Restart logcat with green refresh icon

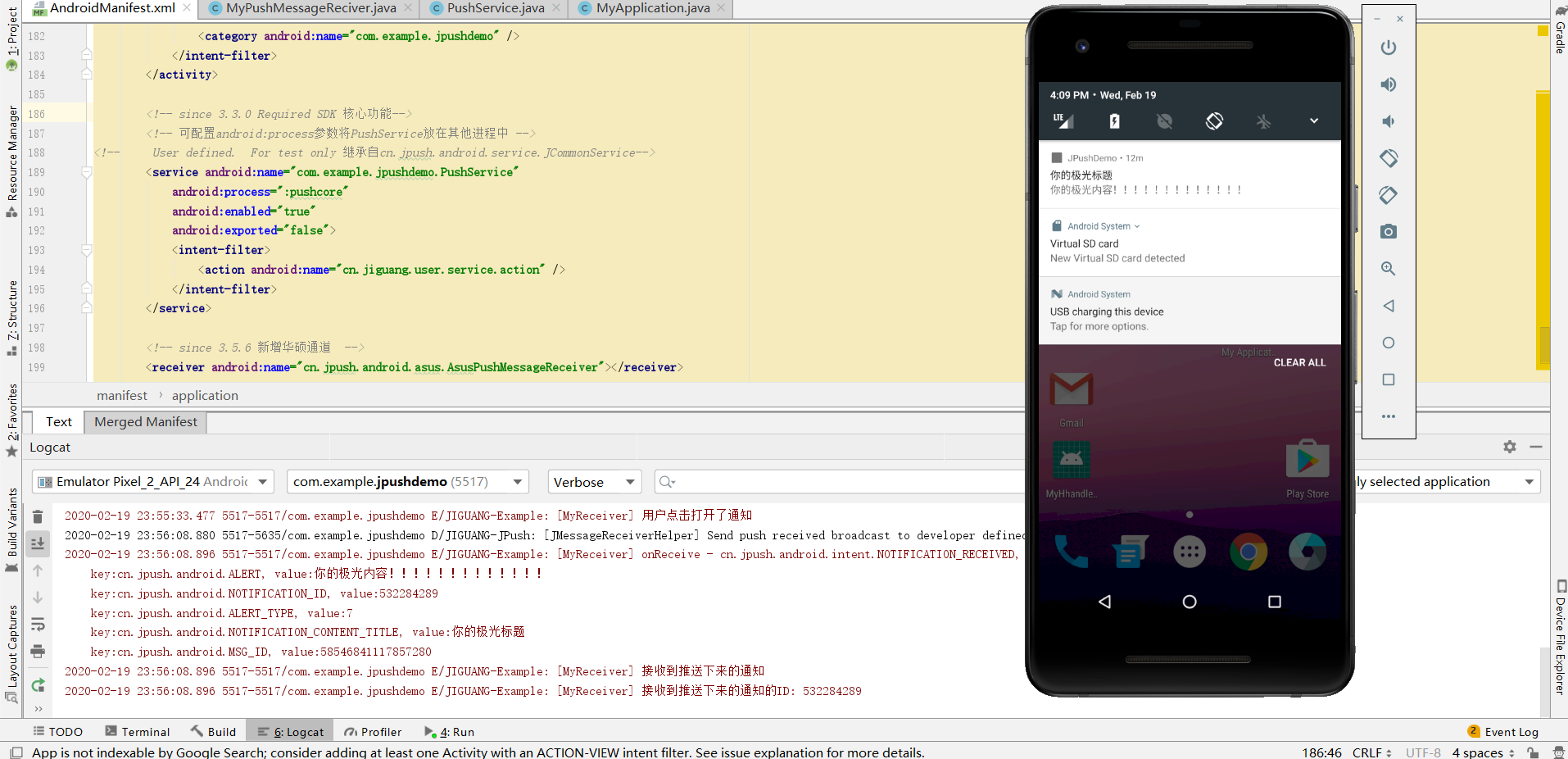tap(38, 685)
